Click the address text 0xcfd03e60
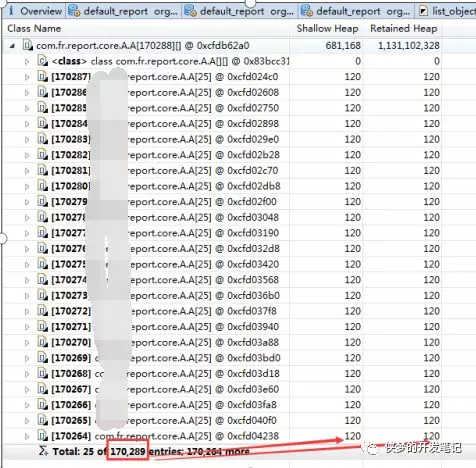Image resolution: width=476 pixels, height=468 pixels. (253, 389)
